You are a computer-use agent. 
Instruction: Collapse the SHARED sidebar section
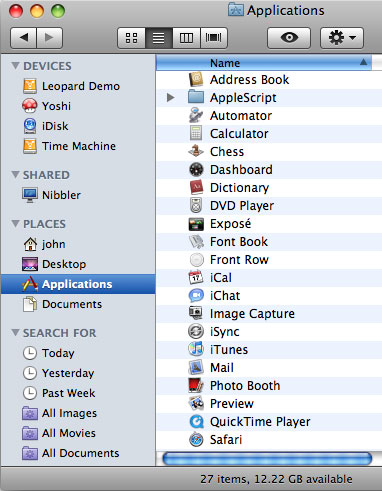pyautogui.click(x=15, y=174)
